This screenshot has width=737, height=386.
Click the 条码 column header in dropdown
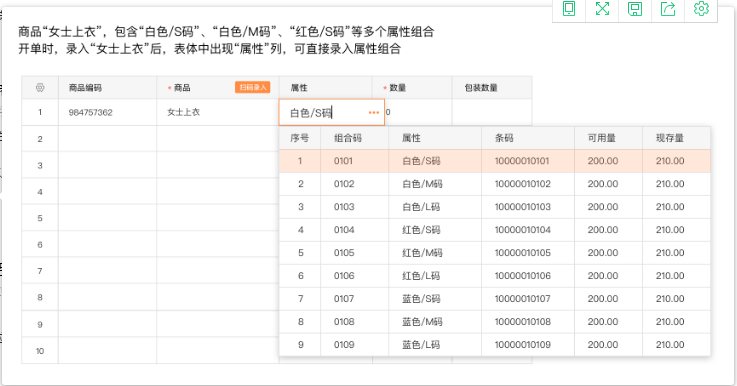click(x=504, y=138)
